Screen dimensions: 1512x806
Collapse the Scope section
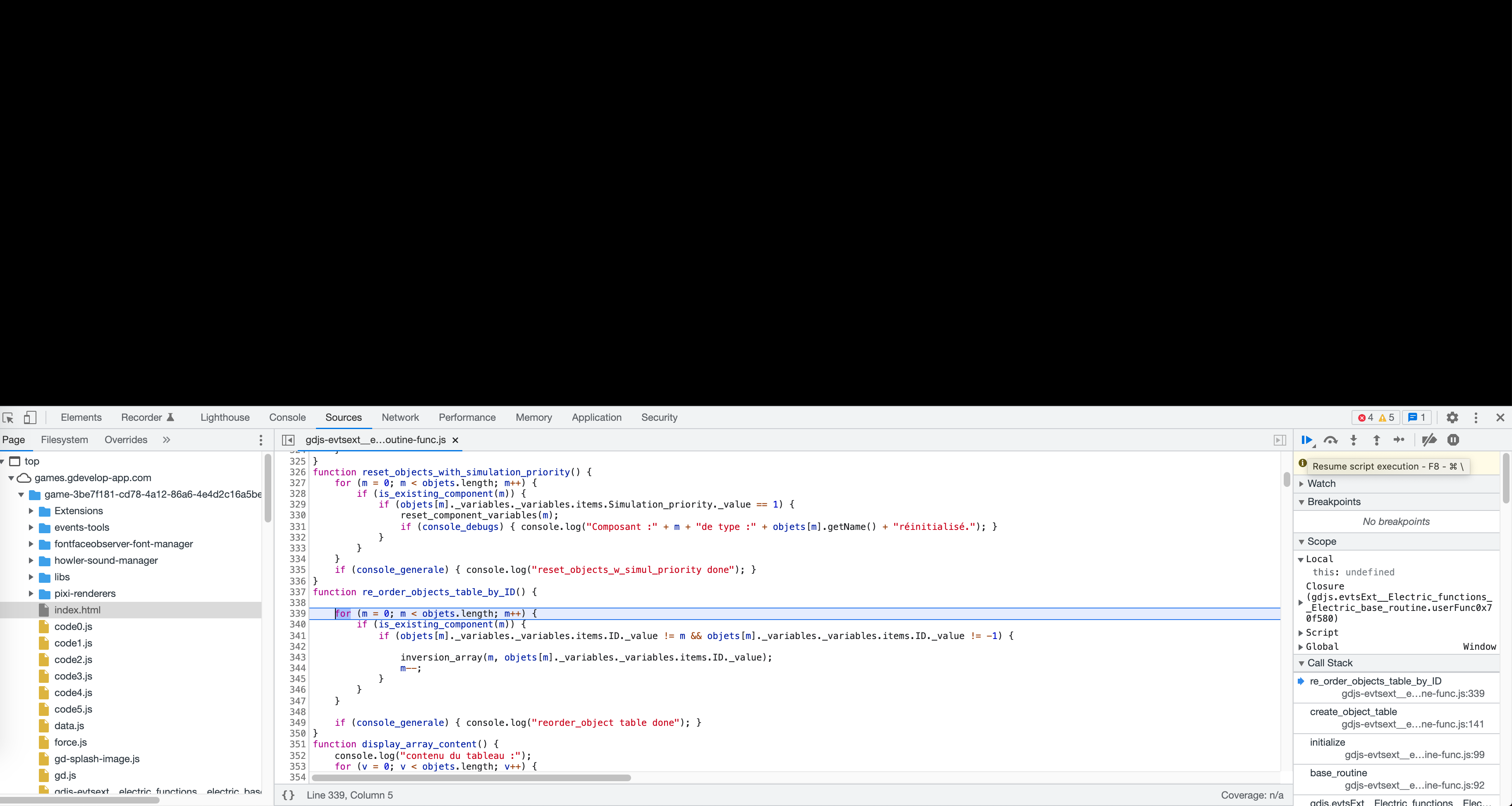1301,541
